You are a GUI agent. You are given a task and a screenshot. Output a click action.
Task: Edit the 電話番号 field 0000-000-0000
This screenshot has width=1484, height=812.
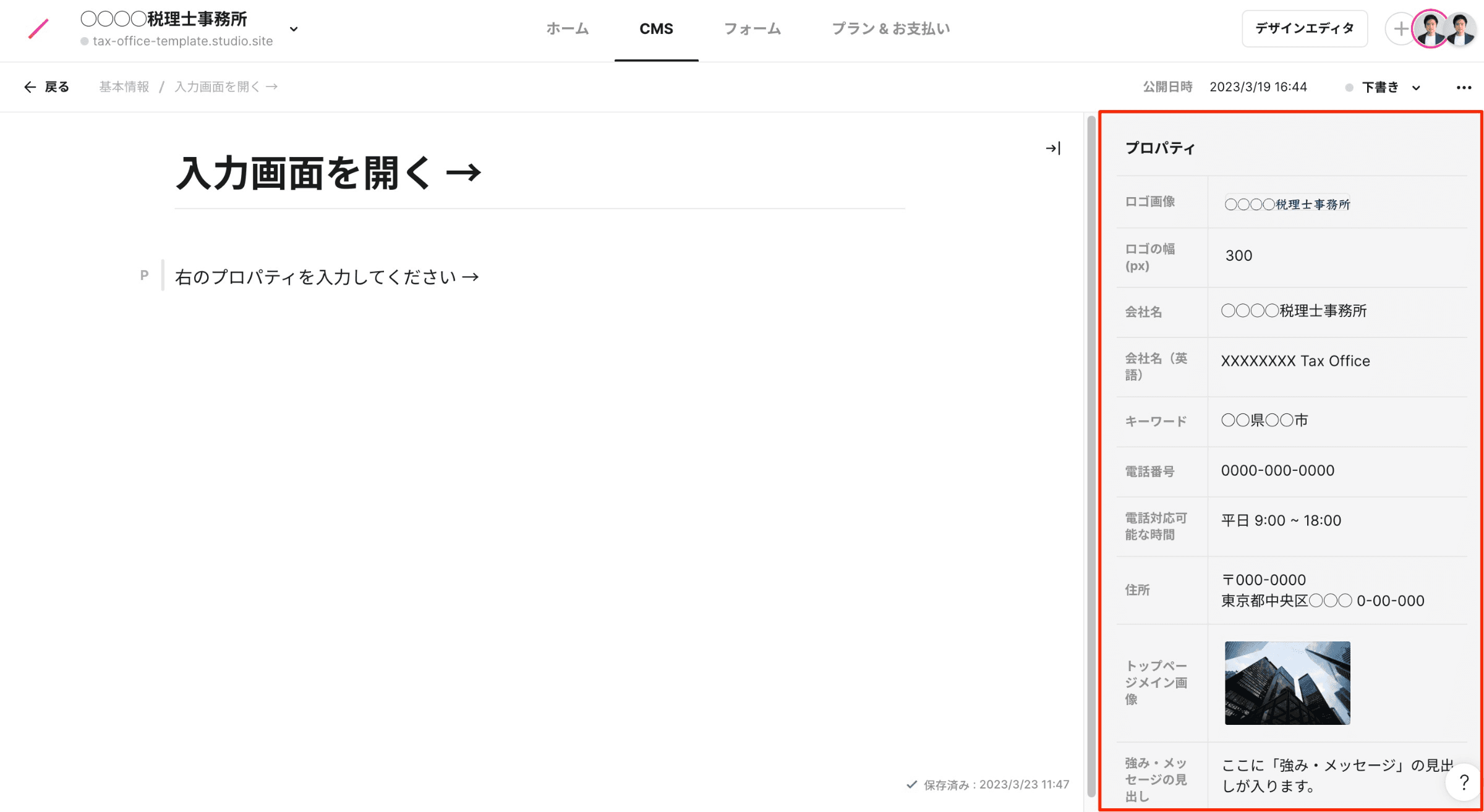click(x=1277, y=471)
